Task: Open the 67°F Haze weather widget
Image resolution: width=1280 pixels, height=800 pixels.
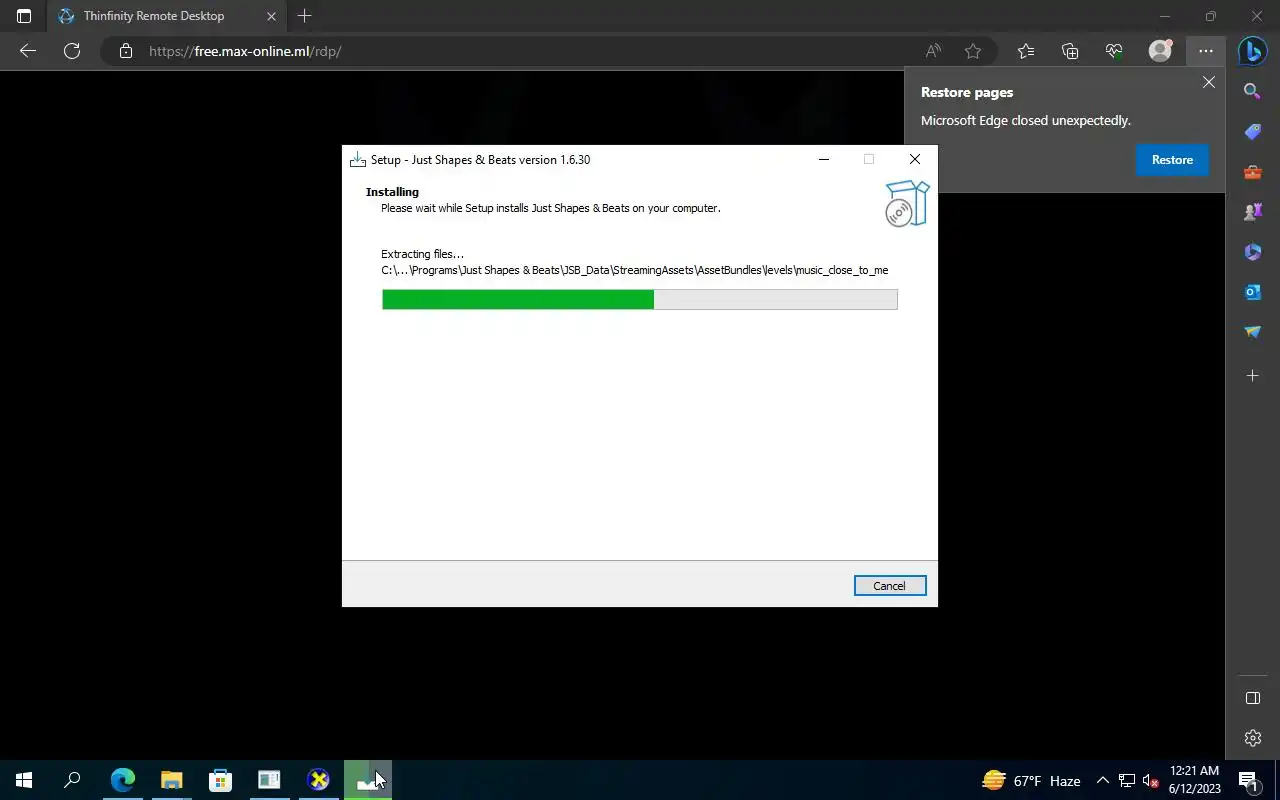Action: [1031, 781]
